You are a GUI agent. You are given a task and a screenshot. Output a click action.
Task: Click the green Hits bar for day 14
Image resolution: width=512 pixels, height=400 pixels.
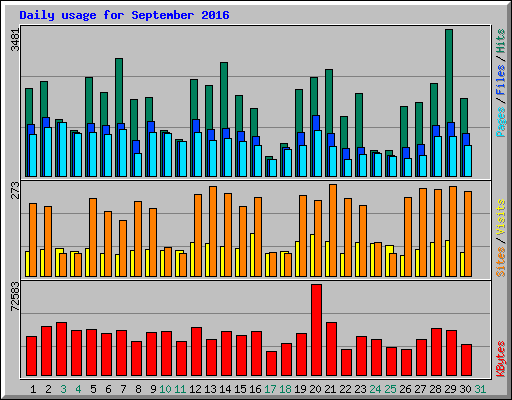point(224,95)
